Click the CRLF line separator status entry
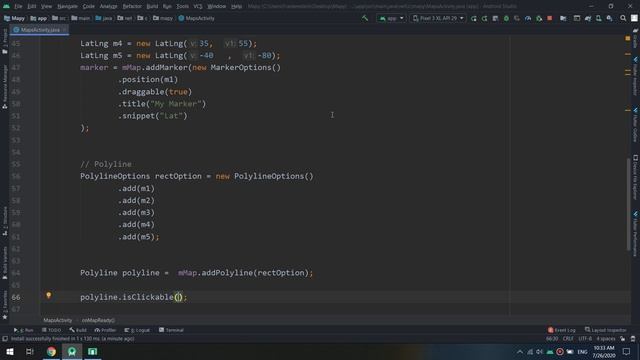Viewport: 640px width, 360px height. click(568, 339)
